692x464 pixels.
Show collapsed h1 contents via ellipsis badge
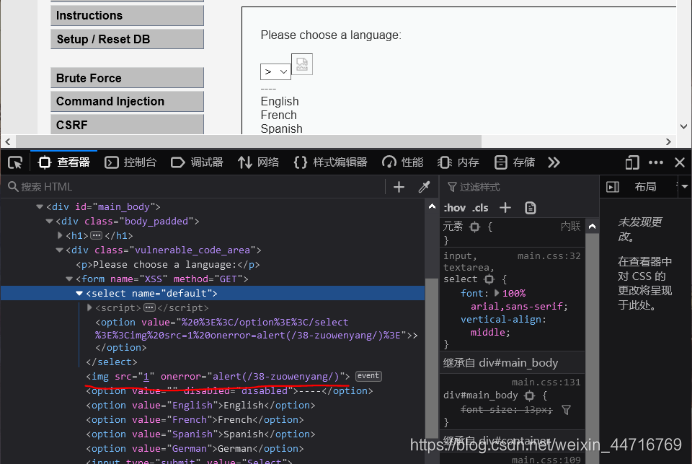pos(96,235)
